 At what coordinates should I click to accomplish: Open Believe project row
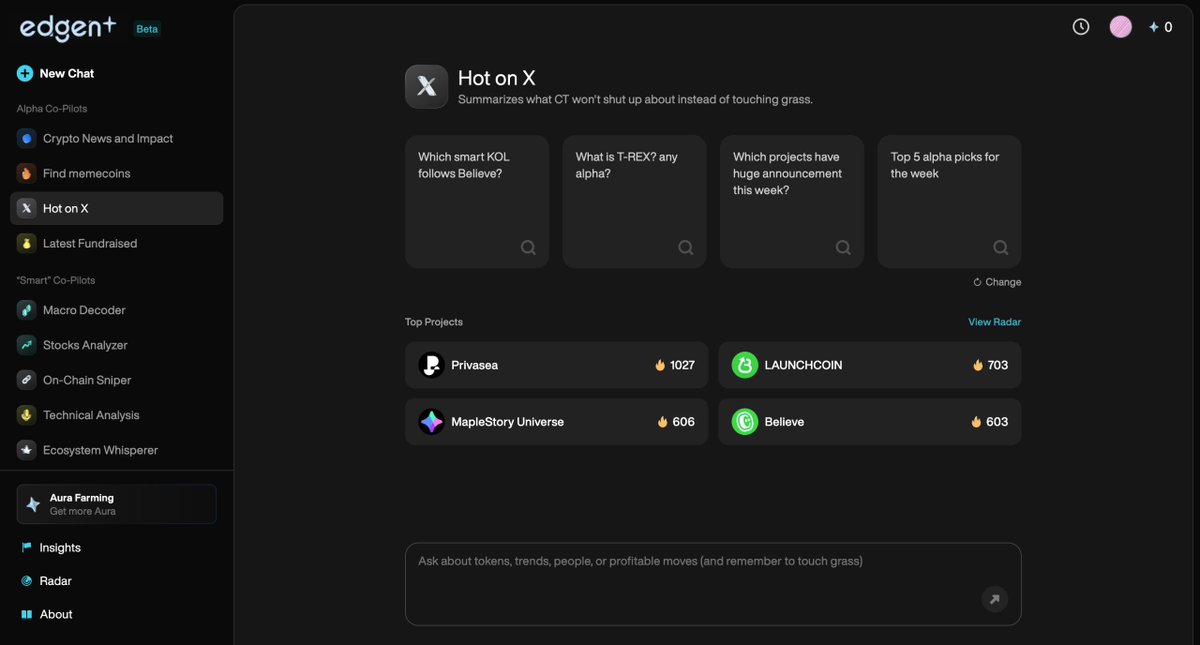pos(870,422)
